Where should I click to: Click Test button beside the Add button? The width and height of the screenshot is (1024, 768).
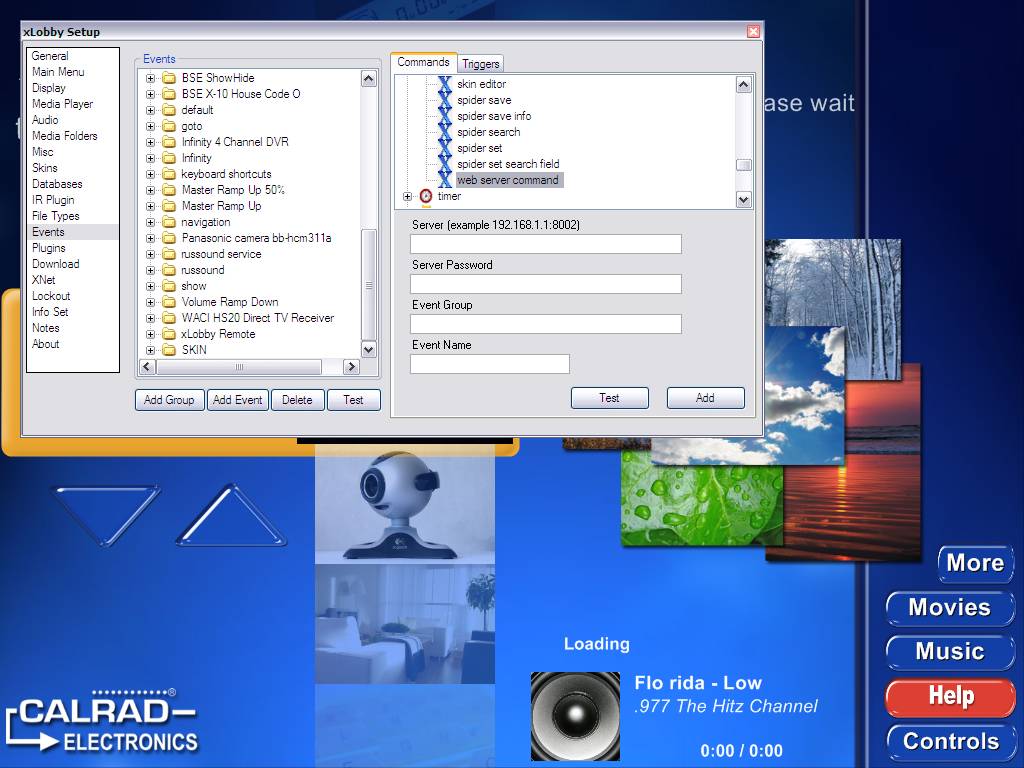(609, 398)
